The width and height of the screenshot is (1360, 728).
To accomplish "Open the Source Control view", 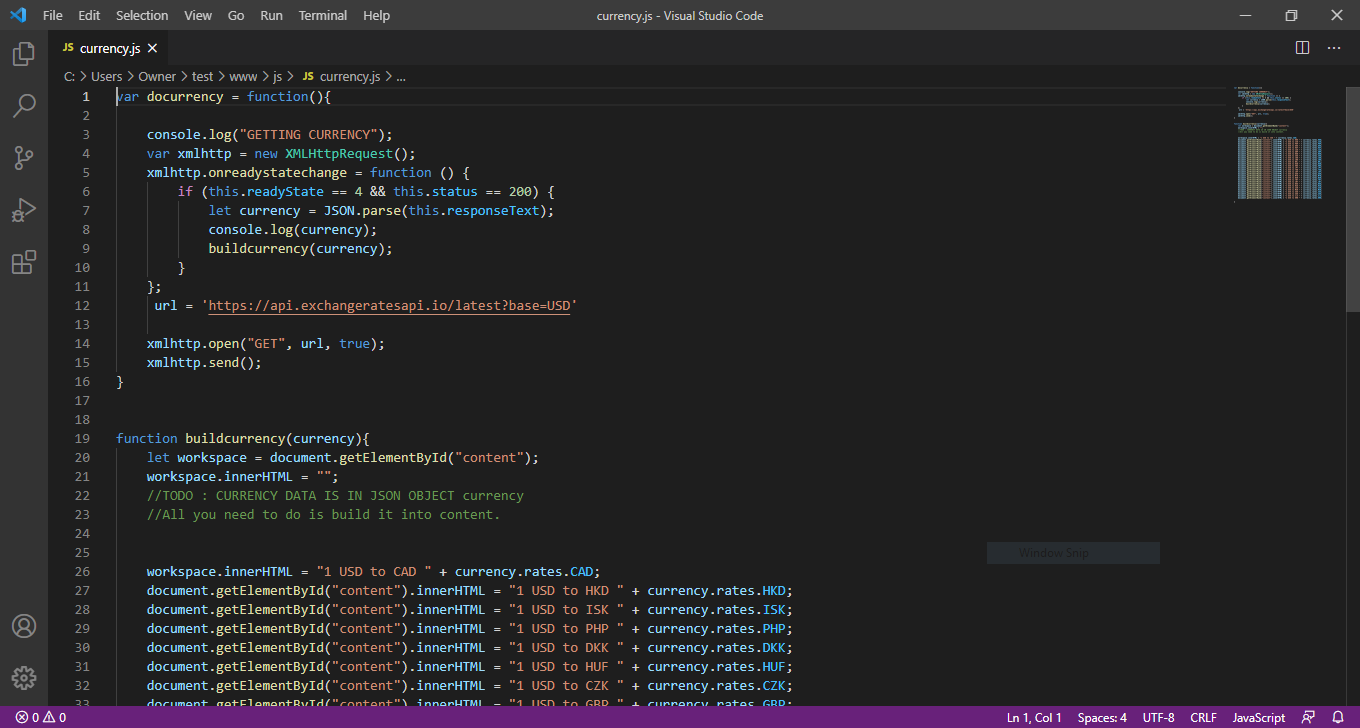I will (24, 157).
